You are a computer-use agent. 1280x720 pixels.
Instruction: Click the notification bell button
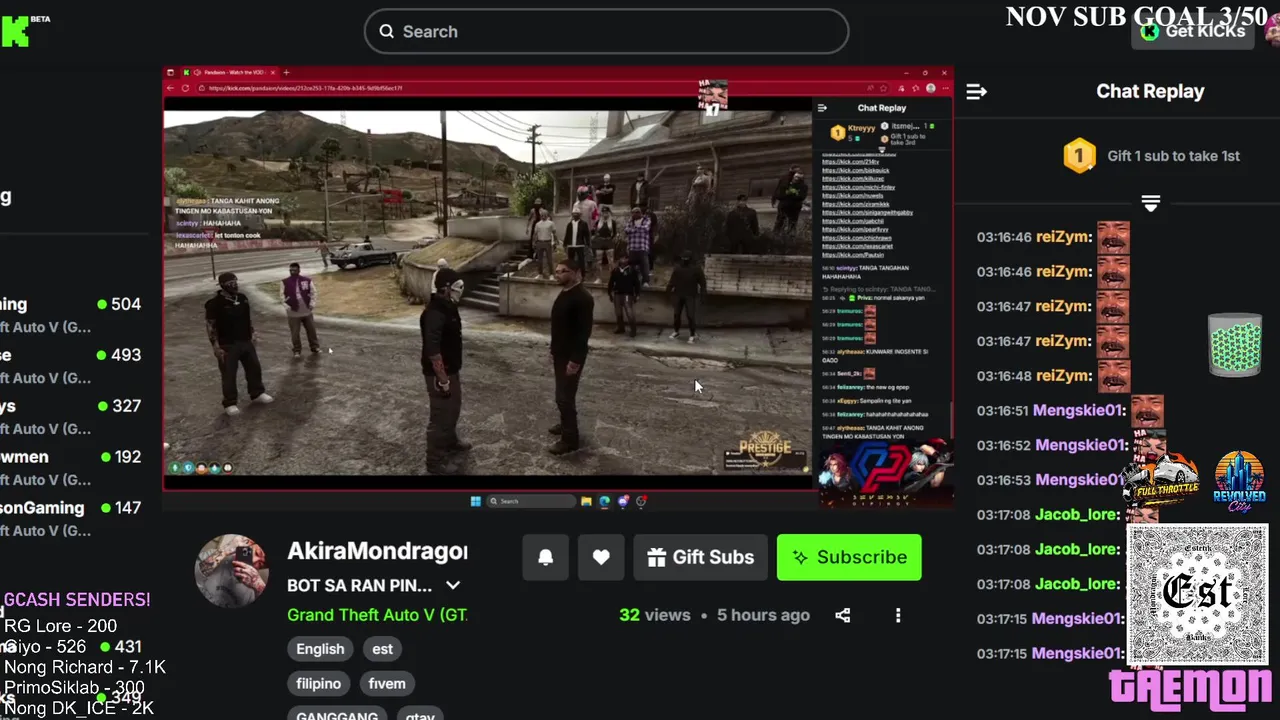click(x=546, y=558)
